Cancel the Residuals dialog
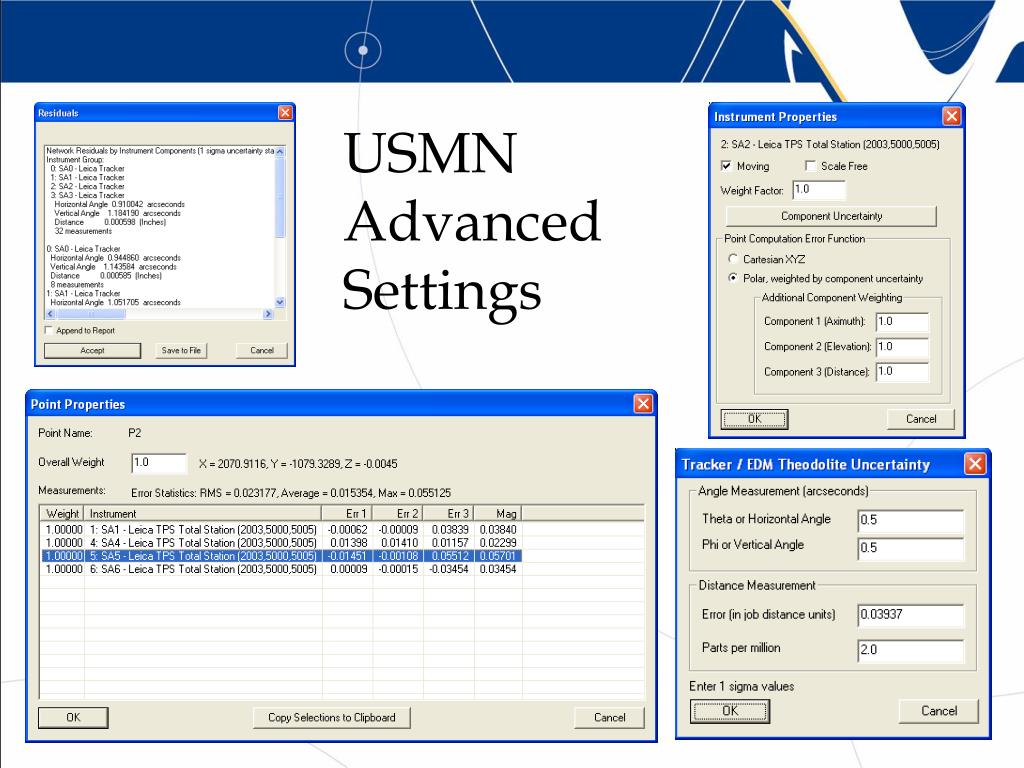The image size is (1024, 768). click(x=261, y=351)
